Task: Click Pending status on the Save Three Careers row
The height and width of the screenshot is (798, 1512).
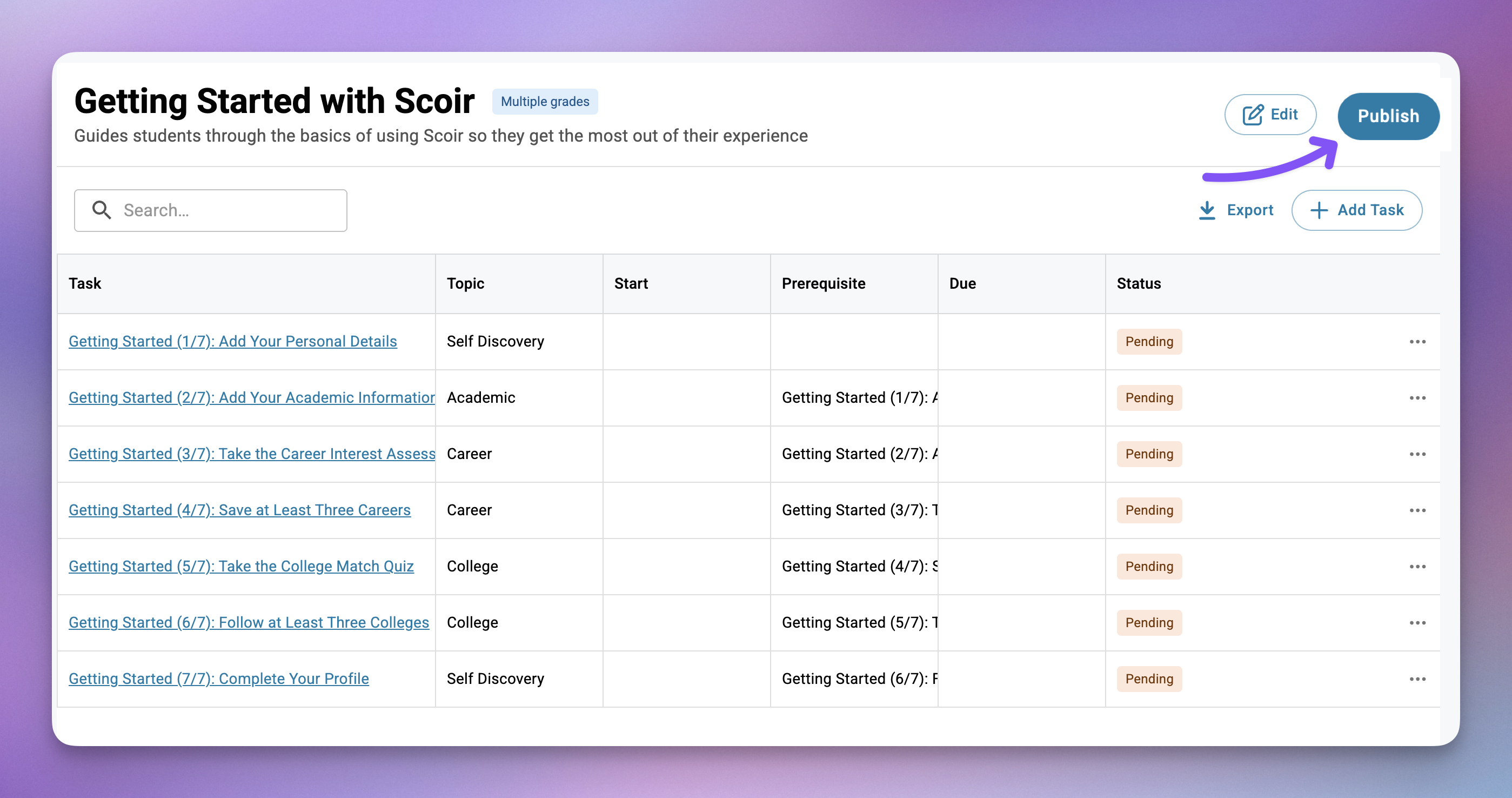Action: [x=1149, y=510]
